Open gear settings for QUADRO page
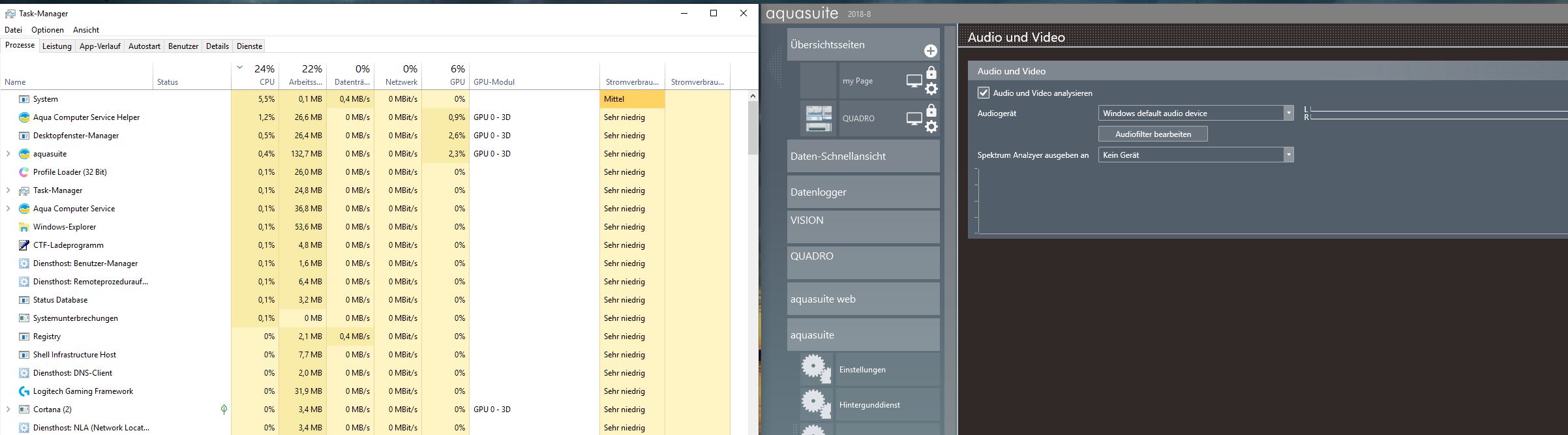The height and width of the screenshot is (435, 1568). (x=931, y=127)
